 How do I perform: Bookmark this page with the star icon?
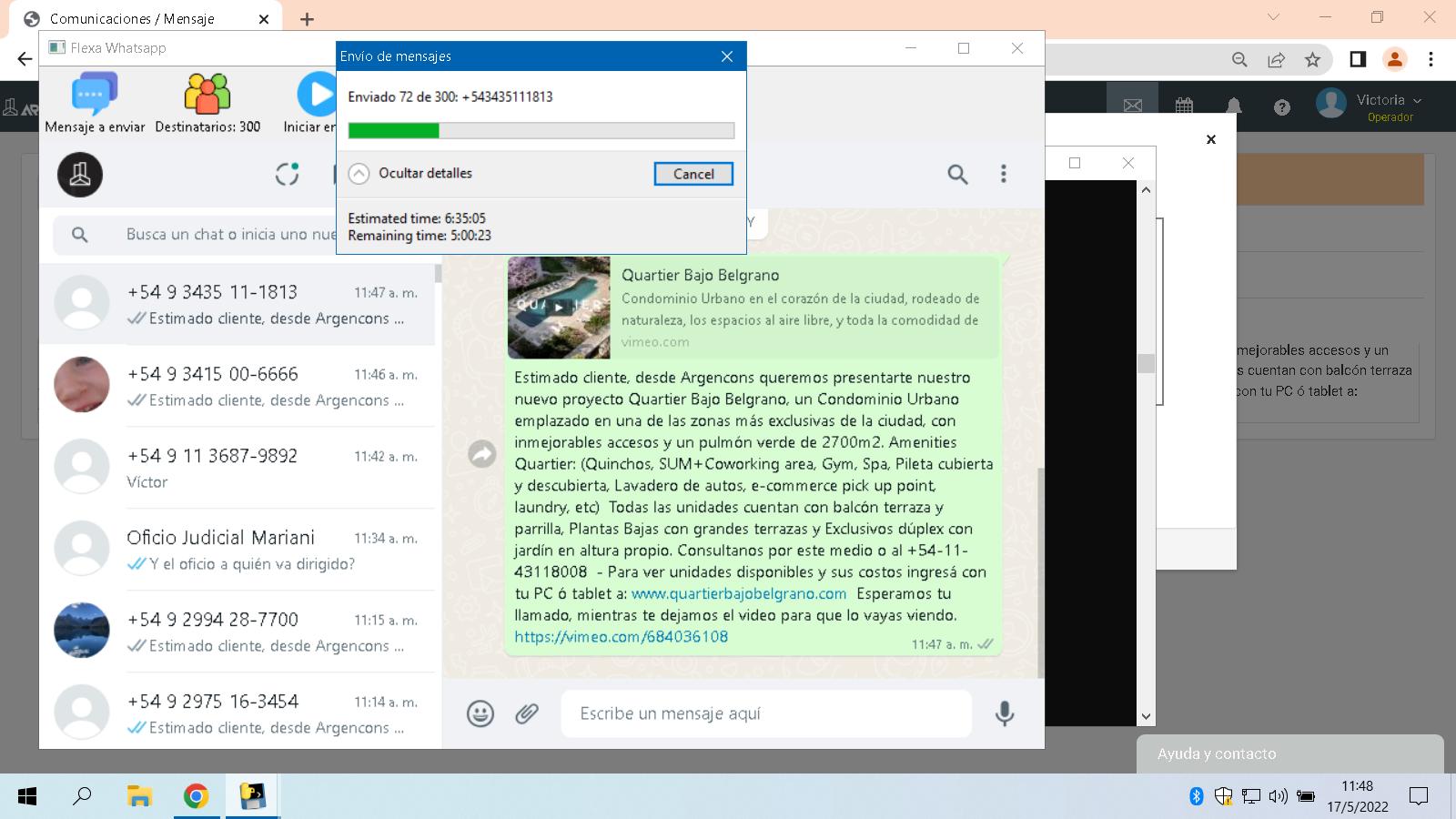(1312, 60)
